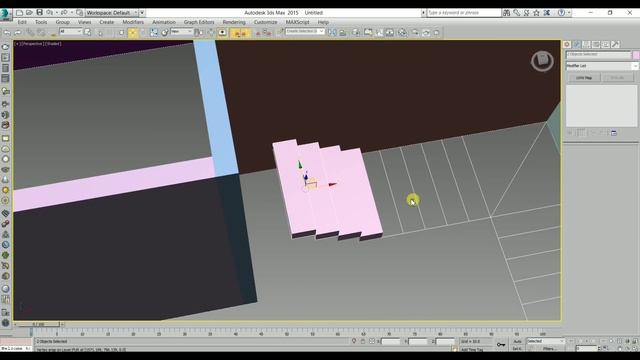Open the Create menu

point(107,22)
